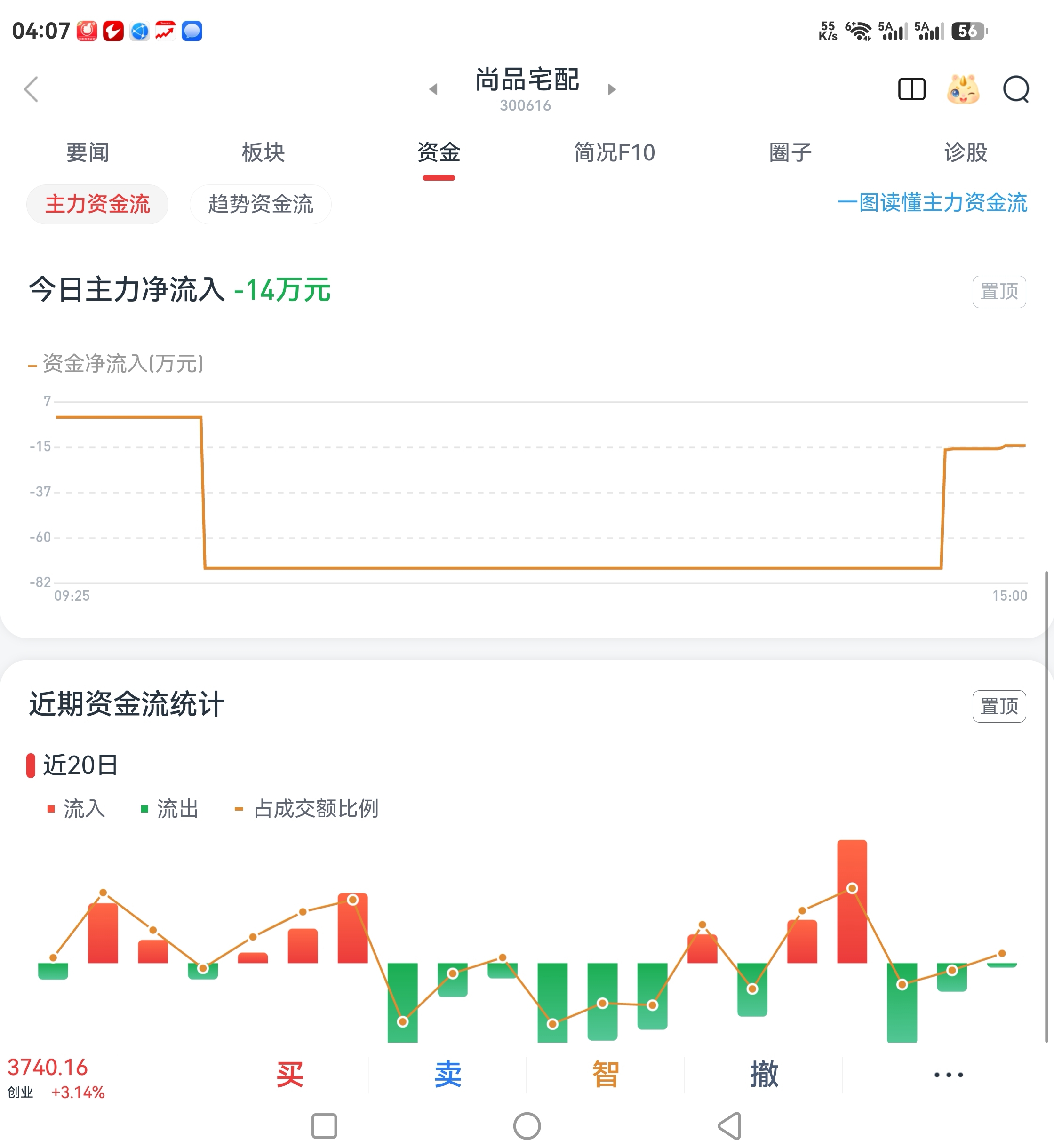Open the 要闻 tab

(x=87, y=152)
